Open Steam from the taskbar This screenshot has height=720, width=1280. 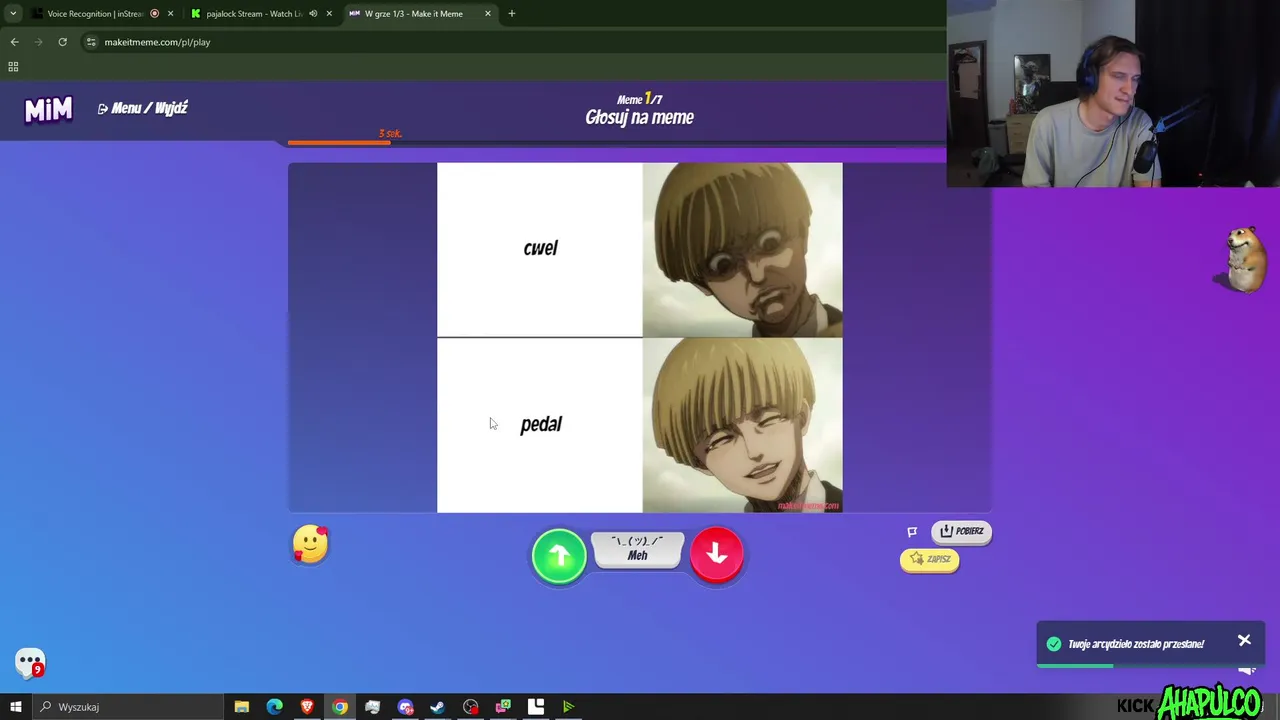[437, 707]
